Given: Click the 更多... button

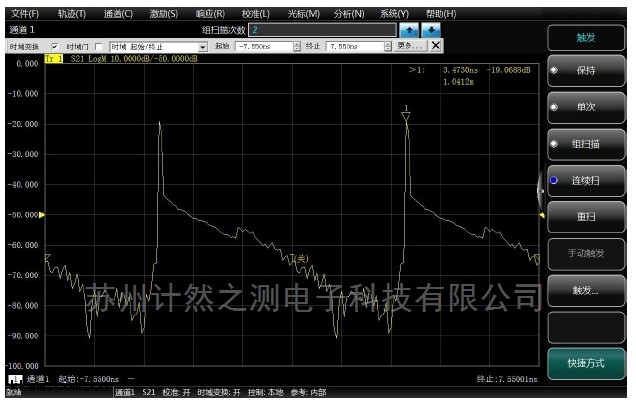Looking at the screenshot, I should click(411, 46).
